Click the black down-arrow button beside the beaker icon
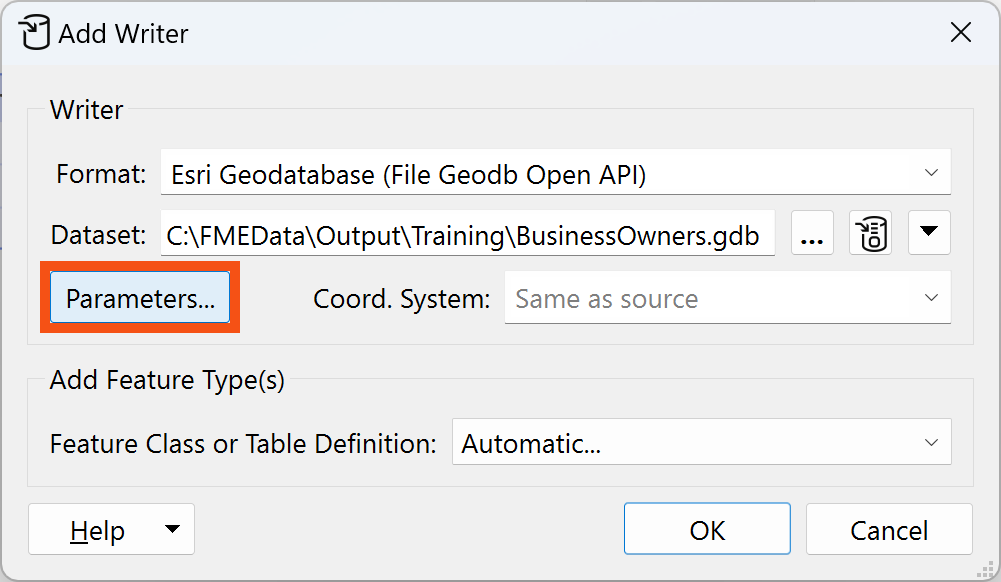The image size is (1001, 582). (x=928, y=233)
